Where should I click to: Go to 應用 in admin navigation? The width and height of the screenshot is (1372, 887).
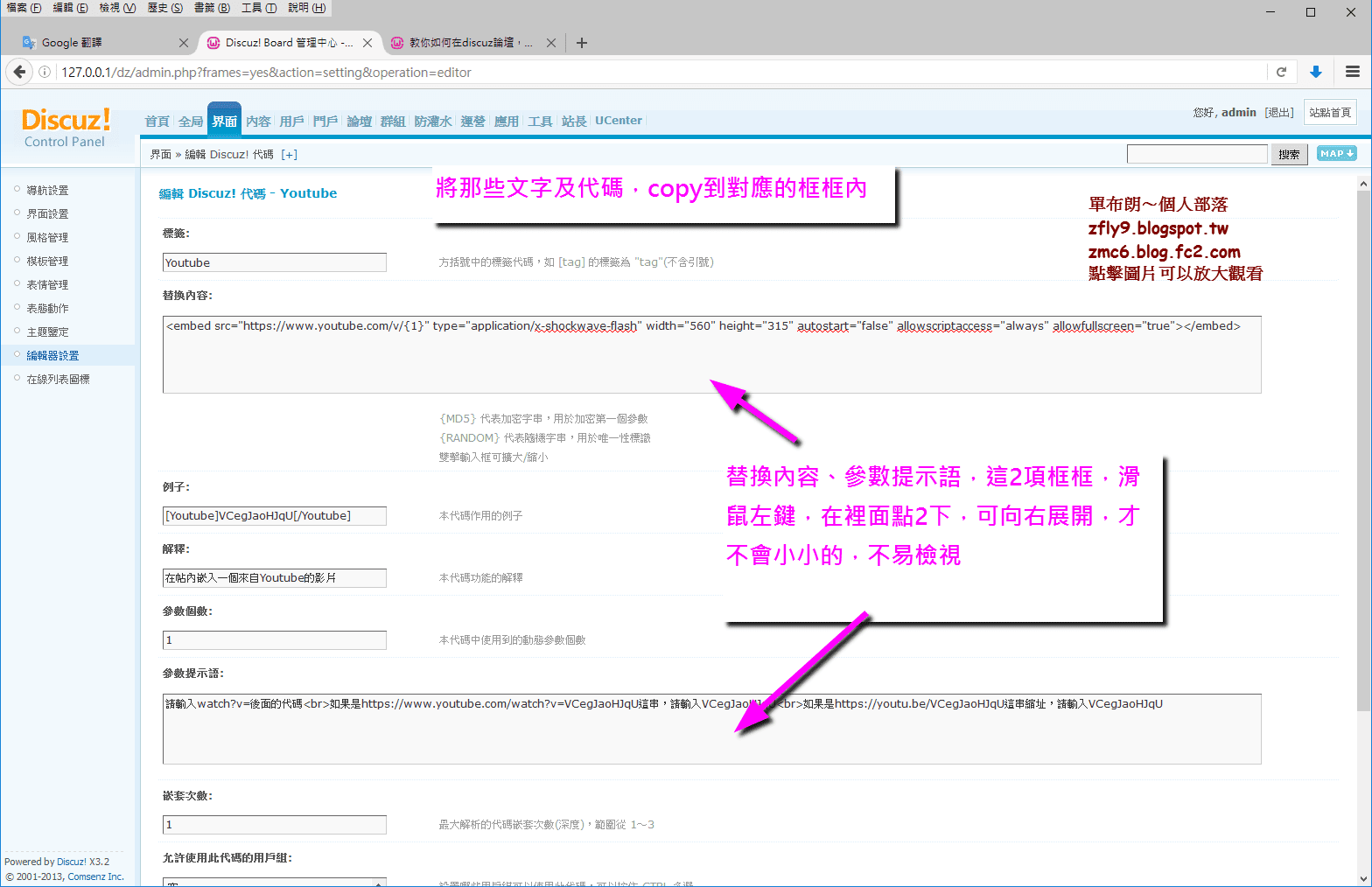(x=507, y=122)
